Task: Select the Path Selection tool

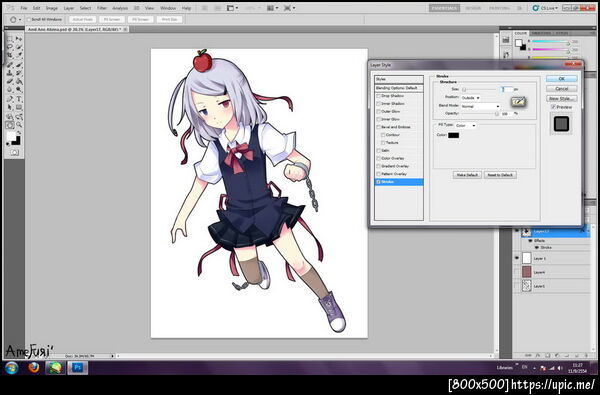Action: [x=10, y=107]
